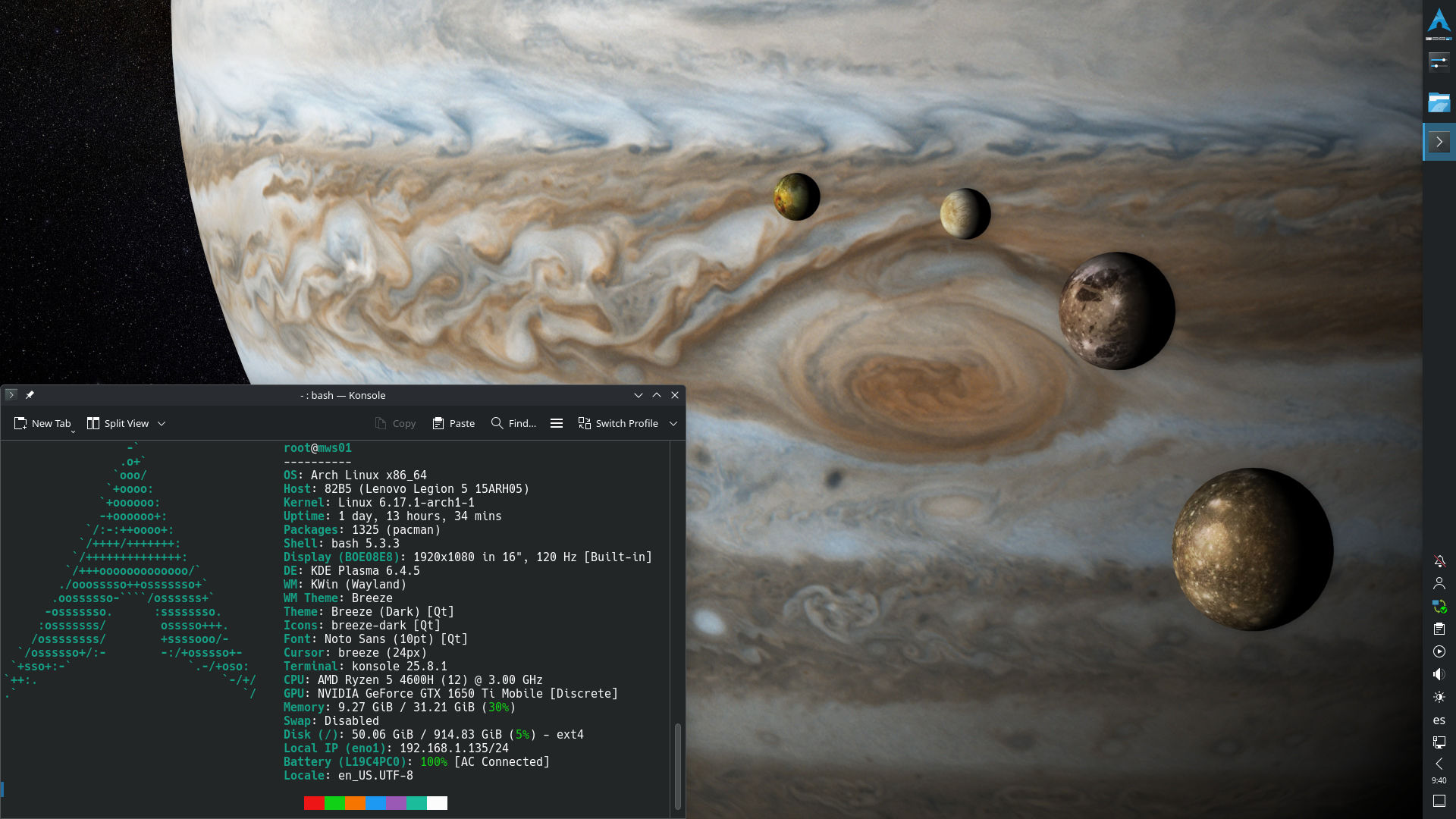Click the Find... button

point(513,424)
